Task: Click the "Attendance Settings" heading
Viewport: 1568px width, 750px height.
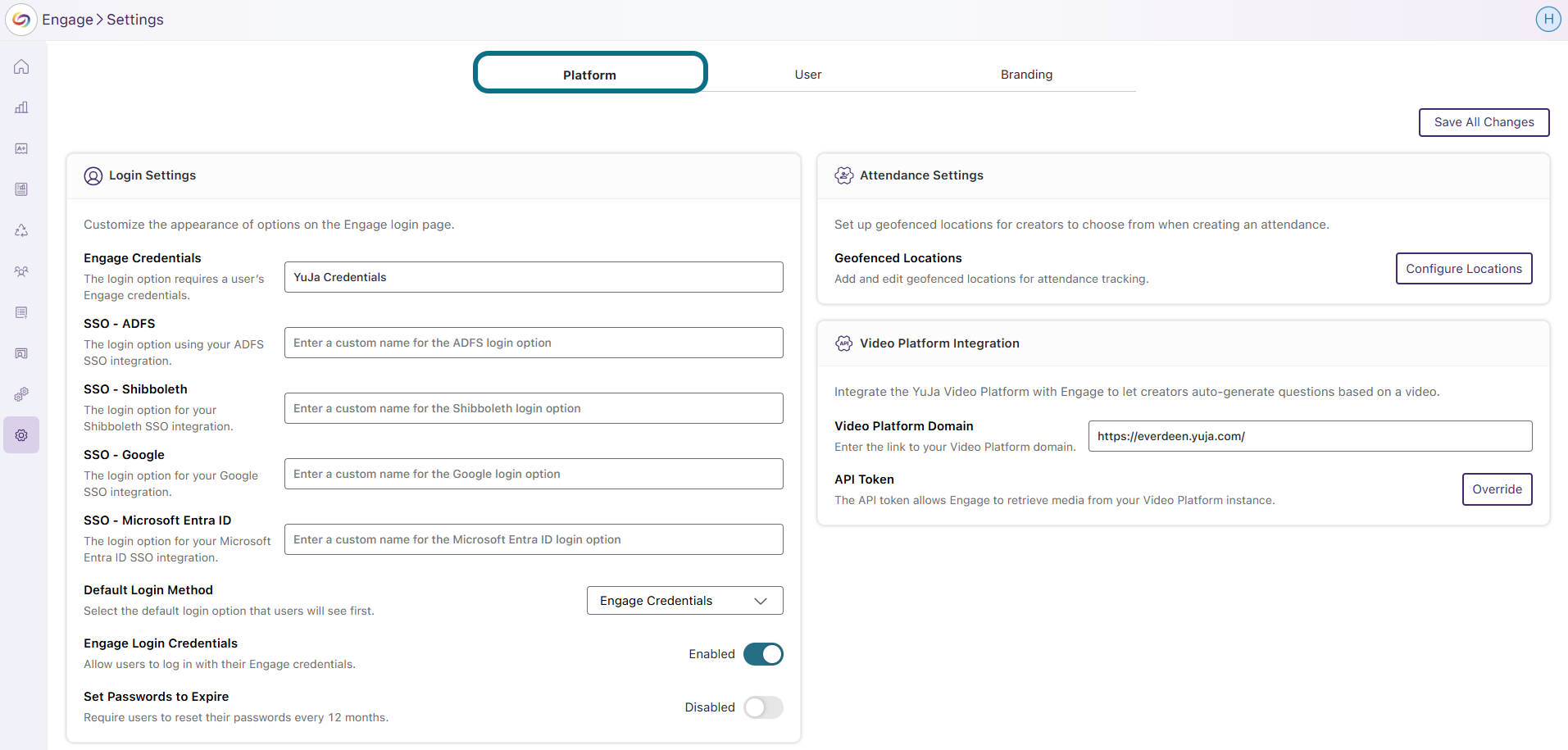Action: pyautogui.click(x=921, y=175)
